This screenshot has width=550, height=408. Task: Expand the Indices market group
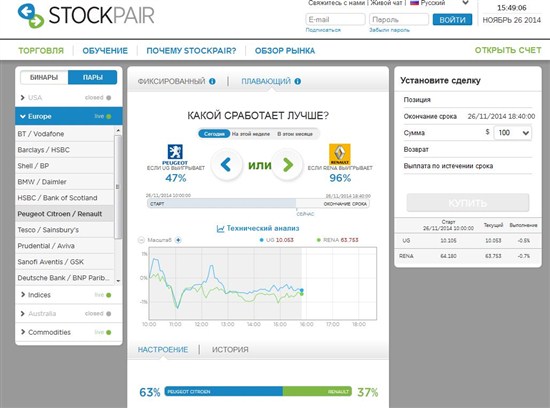[69, 295]
